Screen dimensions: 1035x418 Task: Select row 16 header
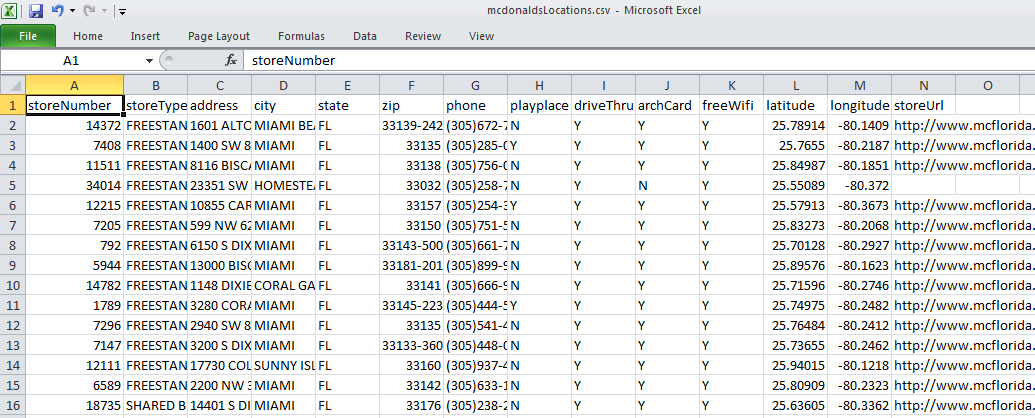(x=13, y=403)
